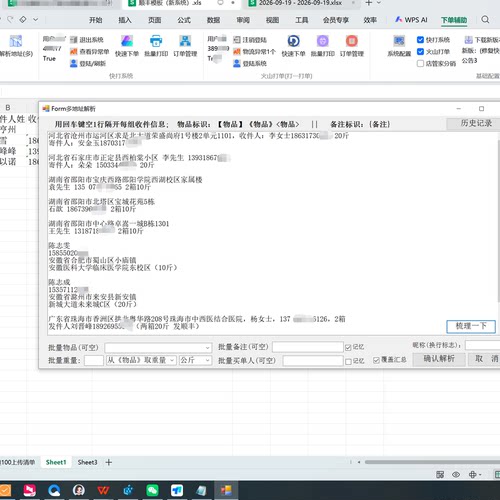
Task: Click the 昵称(换行标志) input field
Action: [x=482, y=345]
